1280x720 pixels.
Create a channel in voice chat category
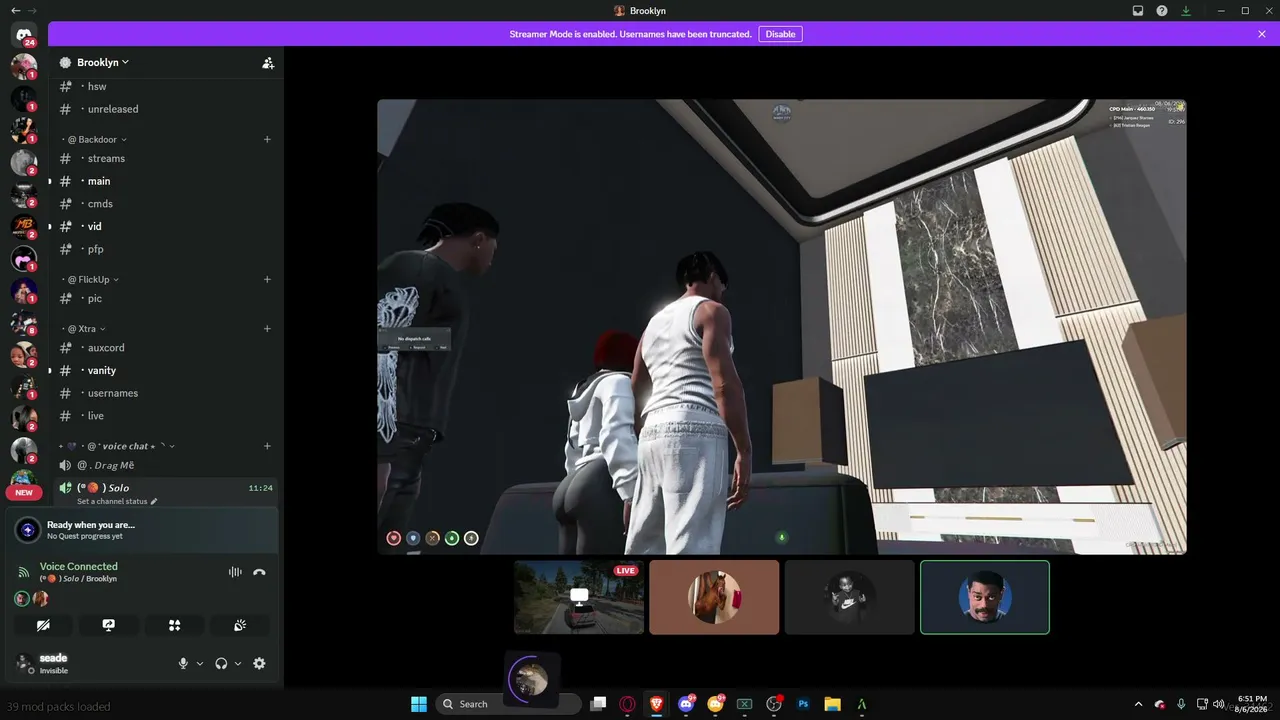(x=267, y=446)
